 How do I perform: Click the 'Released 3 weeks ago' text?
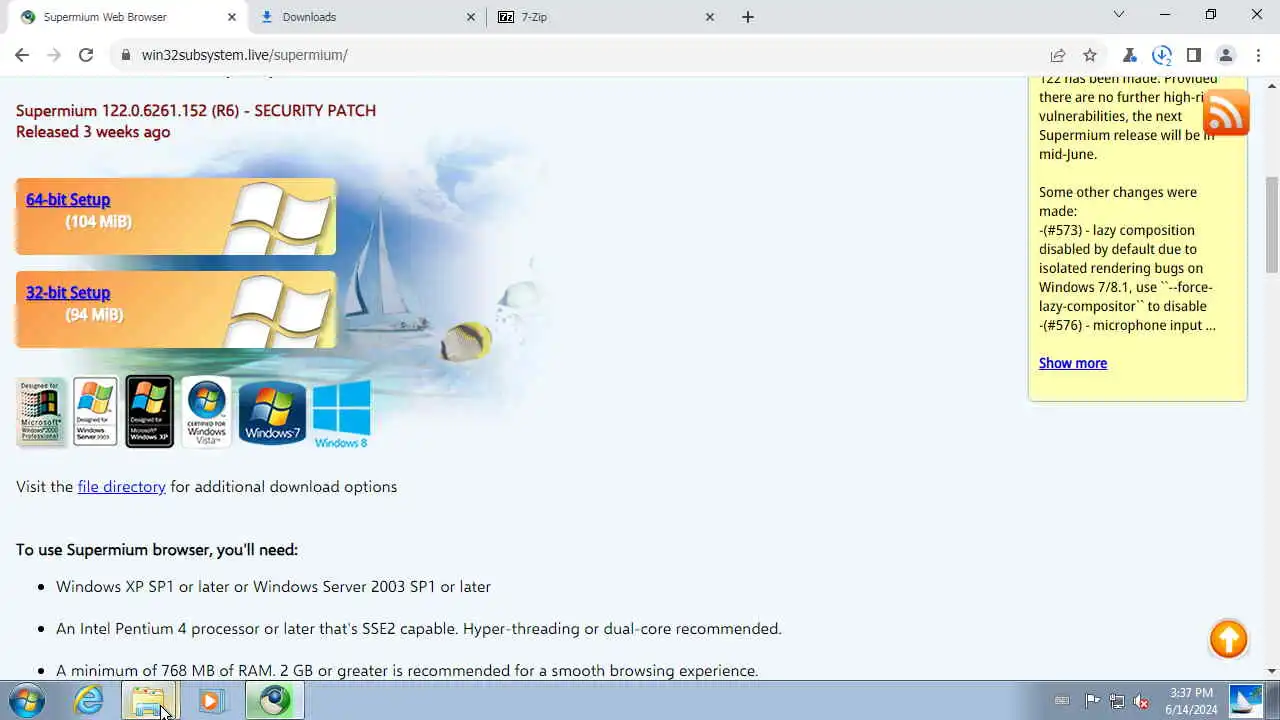coord(93,132)
